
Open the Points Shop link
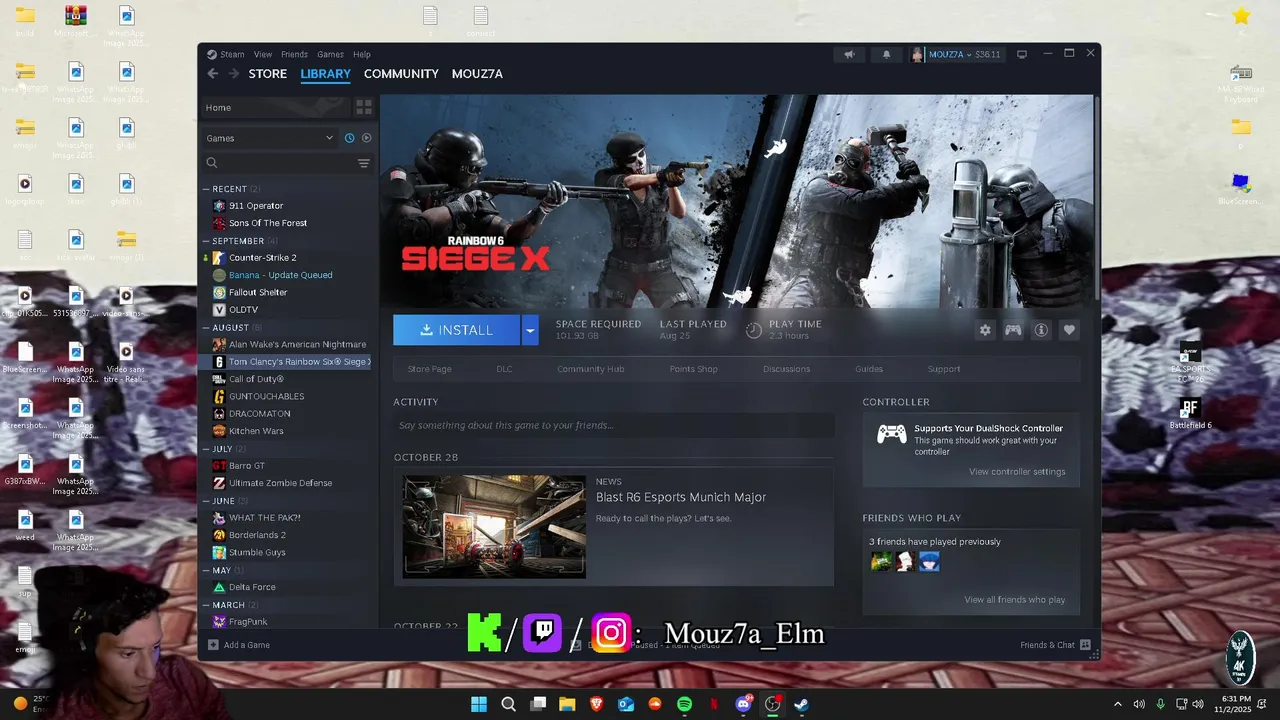[x=693, y=369]
